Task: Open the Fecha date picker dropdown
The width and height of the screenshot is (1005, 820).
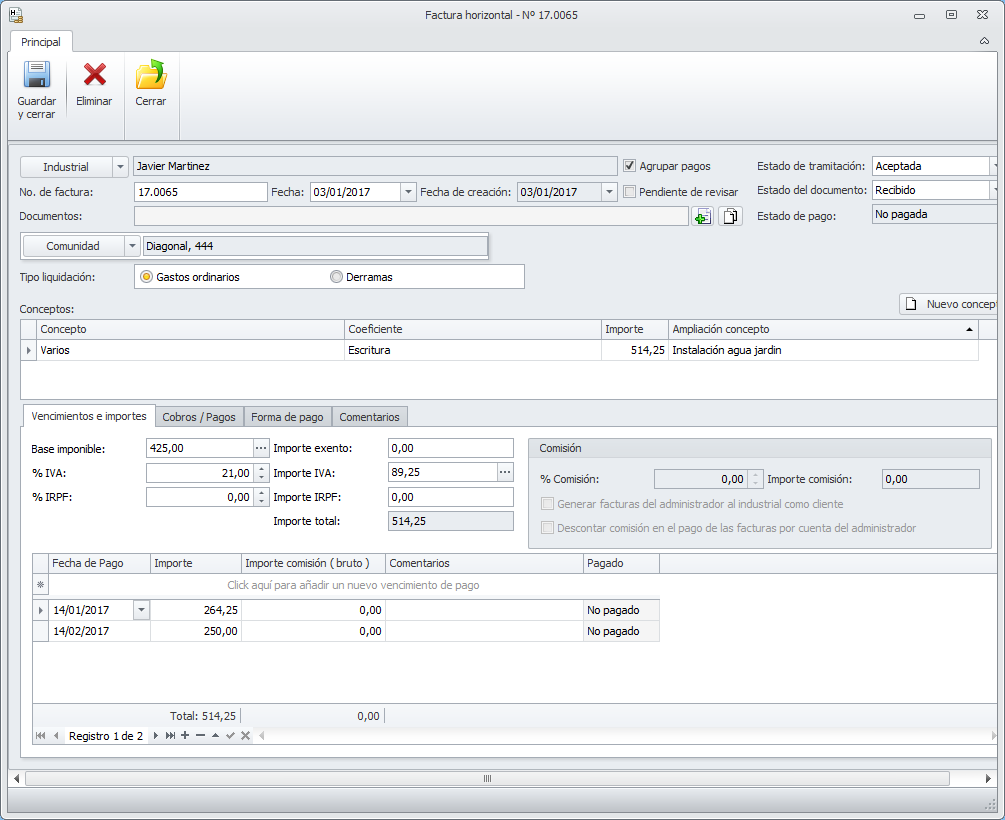Action: (x=408, y=192)
